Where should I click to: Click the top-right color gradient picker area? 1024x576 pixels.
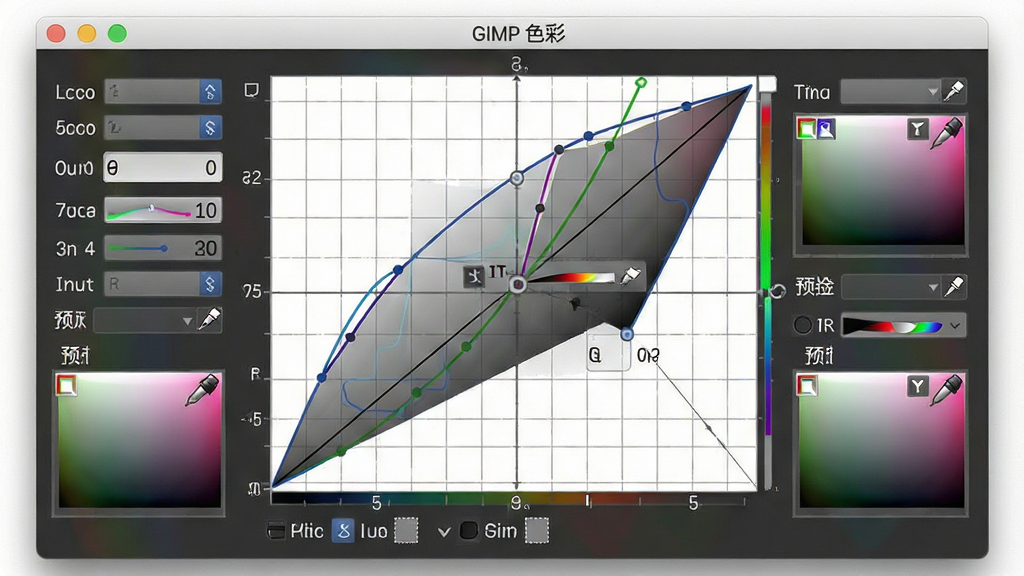882,182
